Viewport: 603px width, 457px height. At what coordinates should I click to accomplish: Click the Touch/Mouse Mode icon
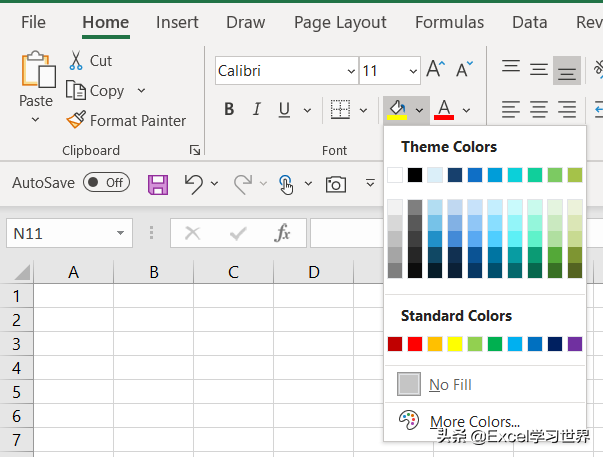tap(286, 185)
